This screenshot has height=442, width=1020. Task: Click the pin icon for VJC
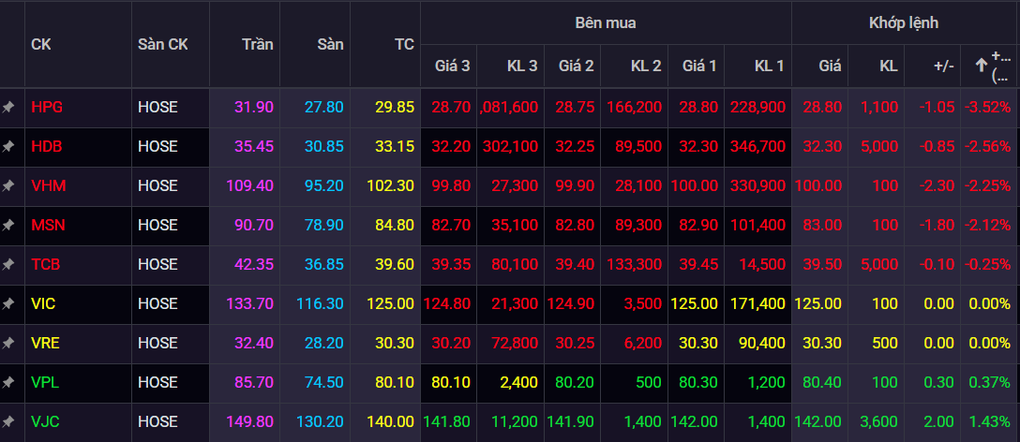[x=8, y=422]
